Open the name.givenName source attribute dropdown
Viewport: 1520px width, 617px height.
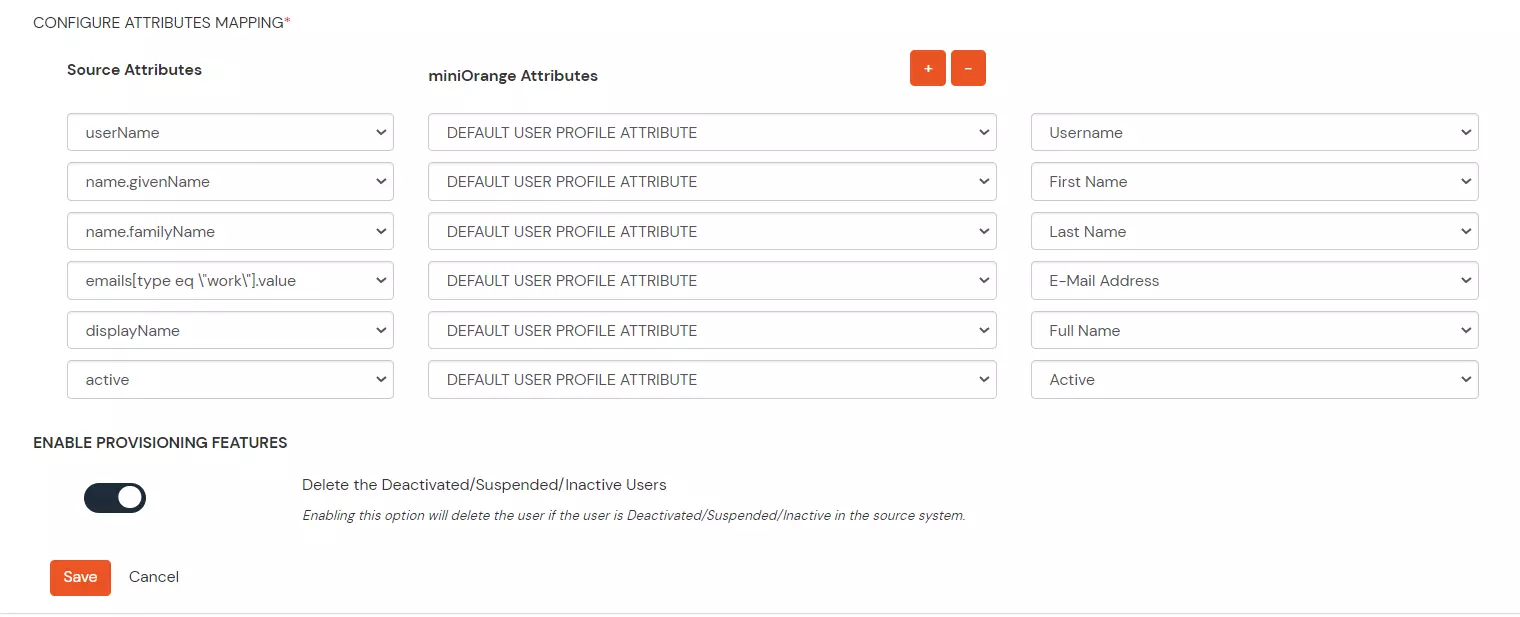[230, 181]
